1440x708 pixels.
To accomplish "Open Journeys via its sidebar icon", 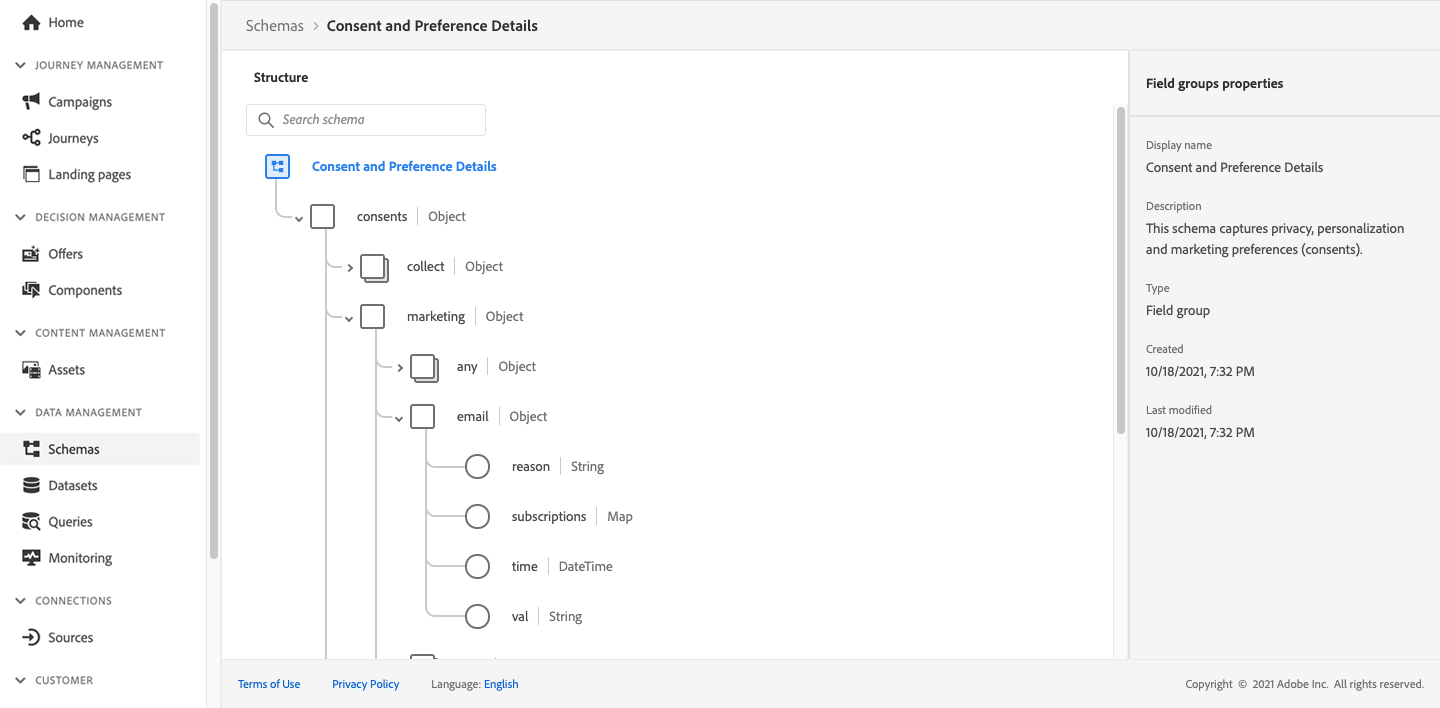I will 31,138.
